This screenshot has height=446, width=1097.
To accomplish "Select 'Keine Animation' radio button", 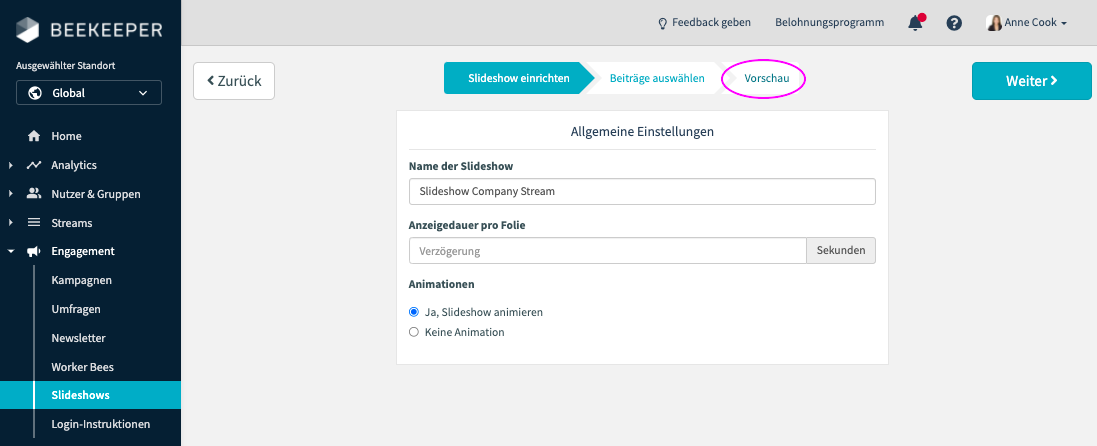I will (x=414, y=332).
